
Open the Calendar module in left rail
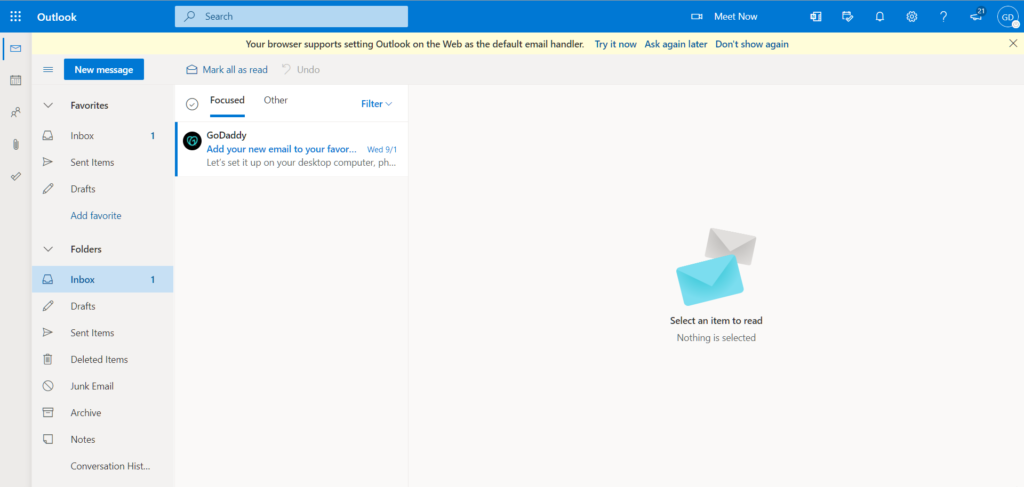(16, 80)
